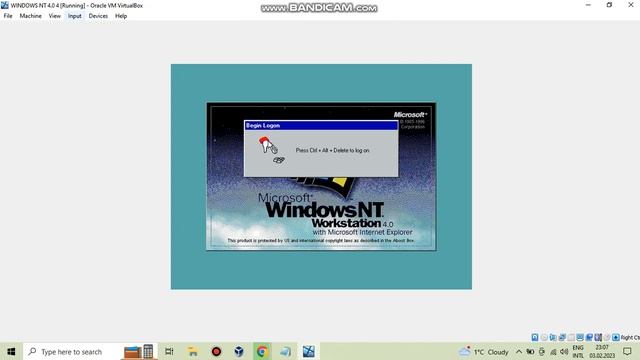Switch to Google Chrome on the taskbar

[262, 351]
